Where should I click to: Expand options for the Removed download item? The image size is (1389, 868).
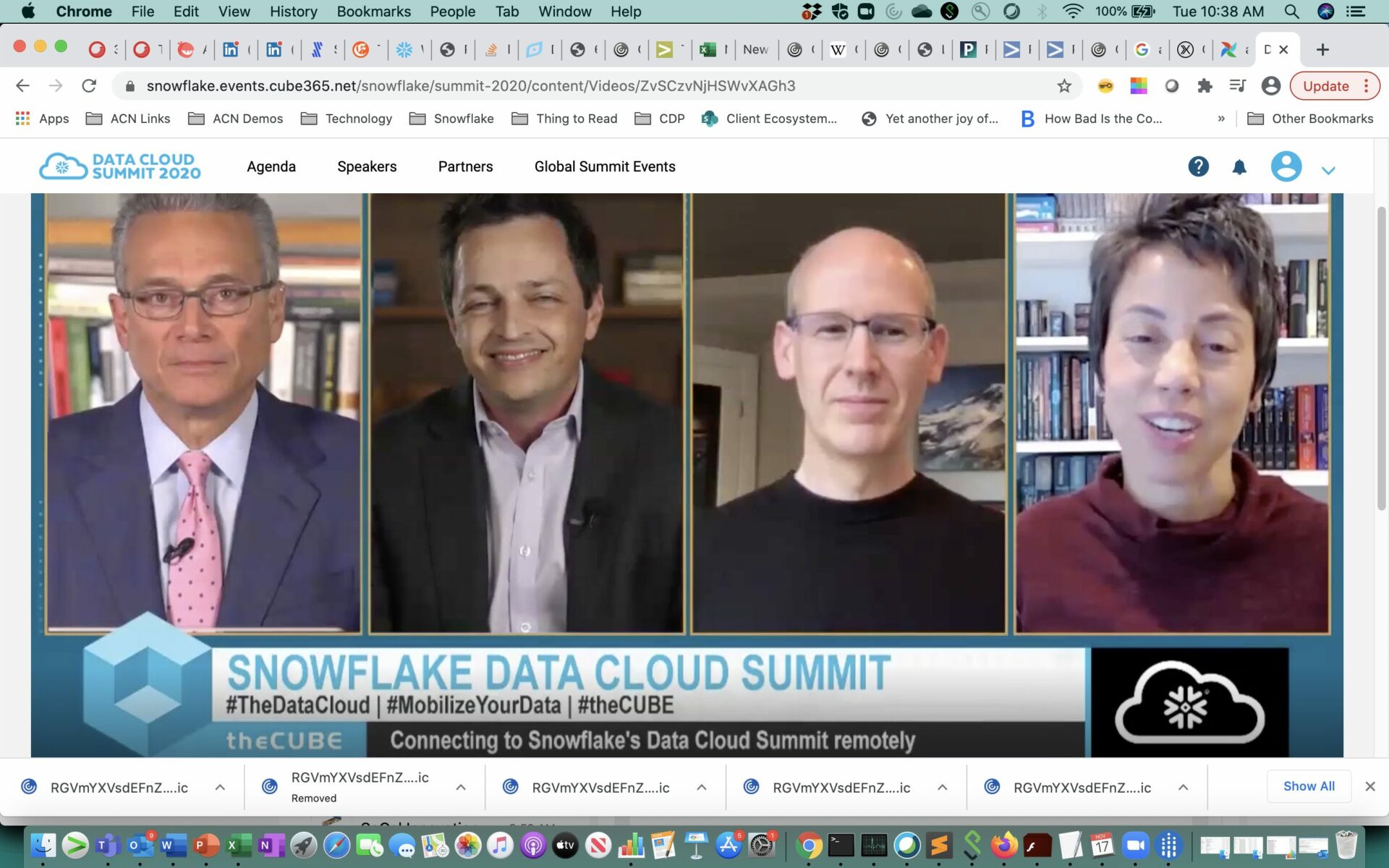[461, 787]
